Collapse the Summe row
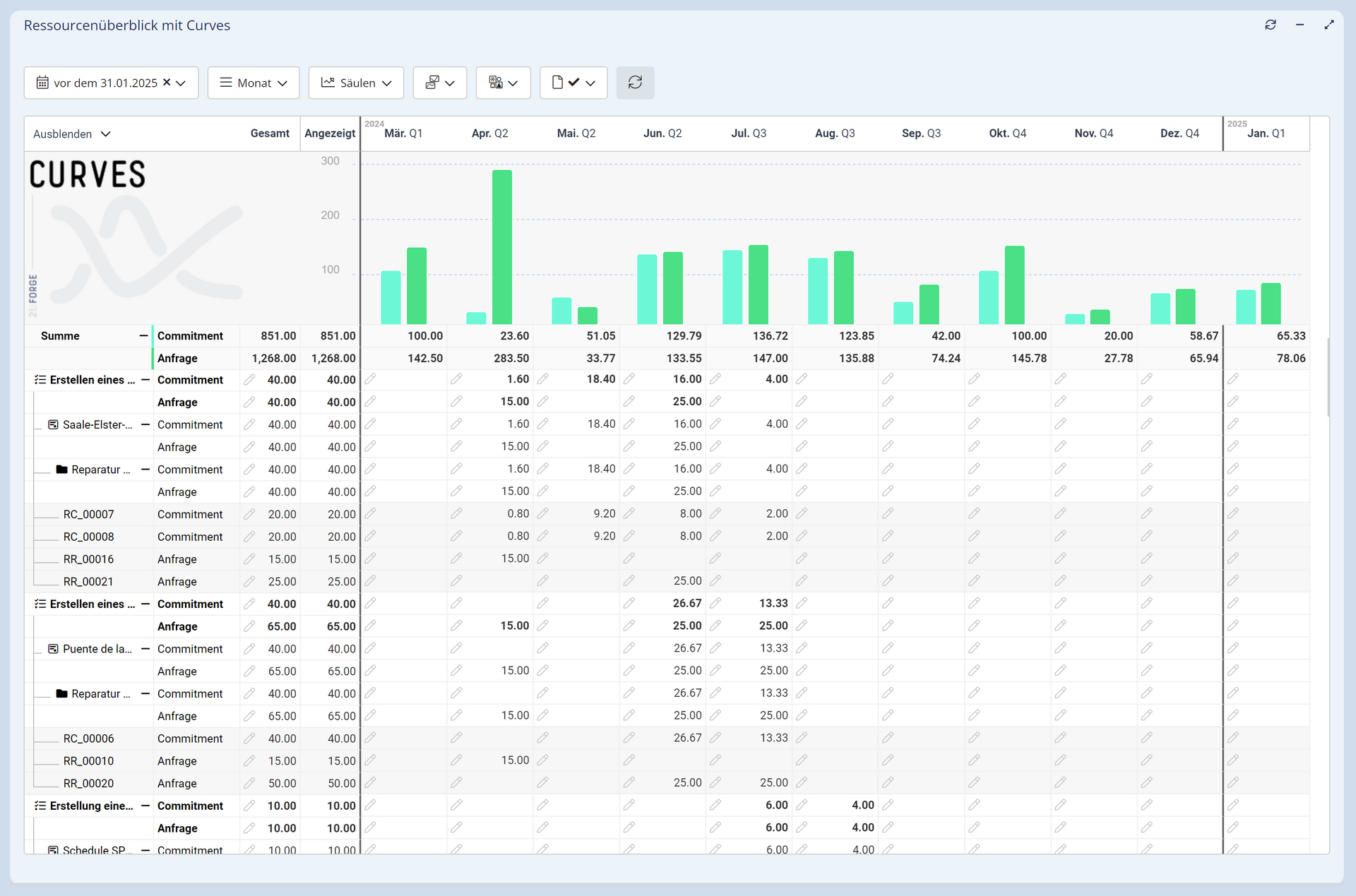The image size is (1356, 896). click(143, 336)
